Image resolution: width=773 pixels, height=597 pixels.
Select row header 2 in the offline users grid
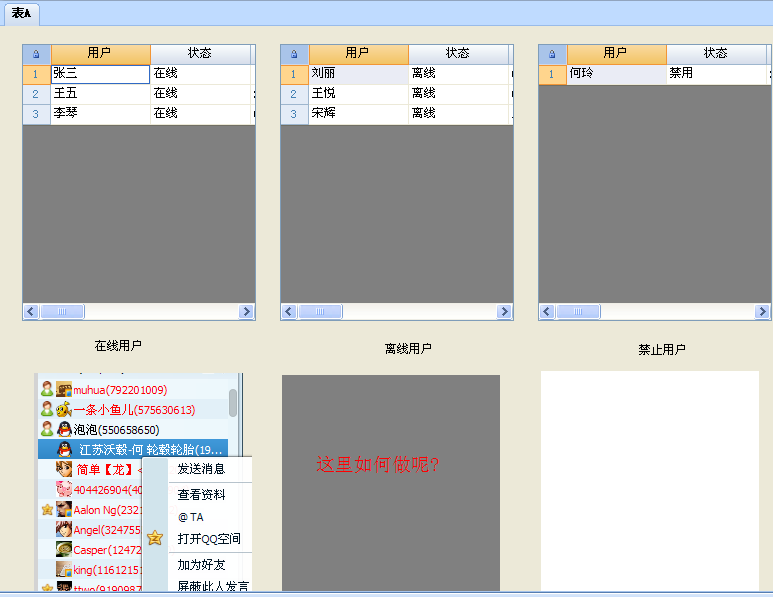[294, 94]
